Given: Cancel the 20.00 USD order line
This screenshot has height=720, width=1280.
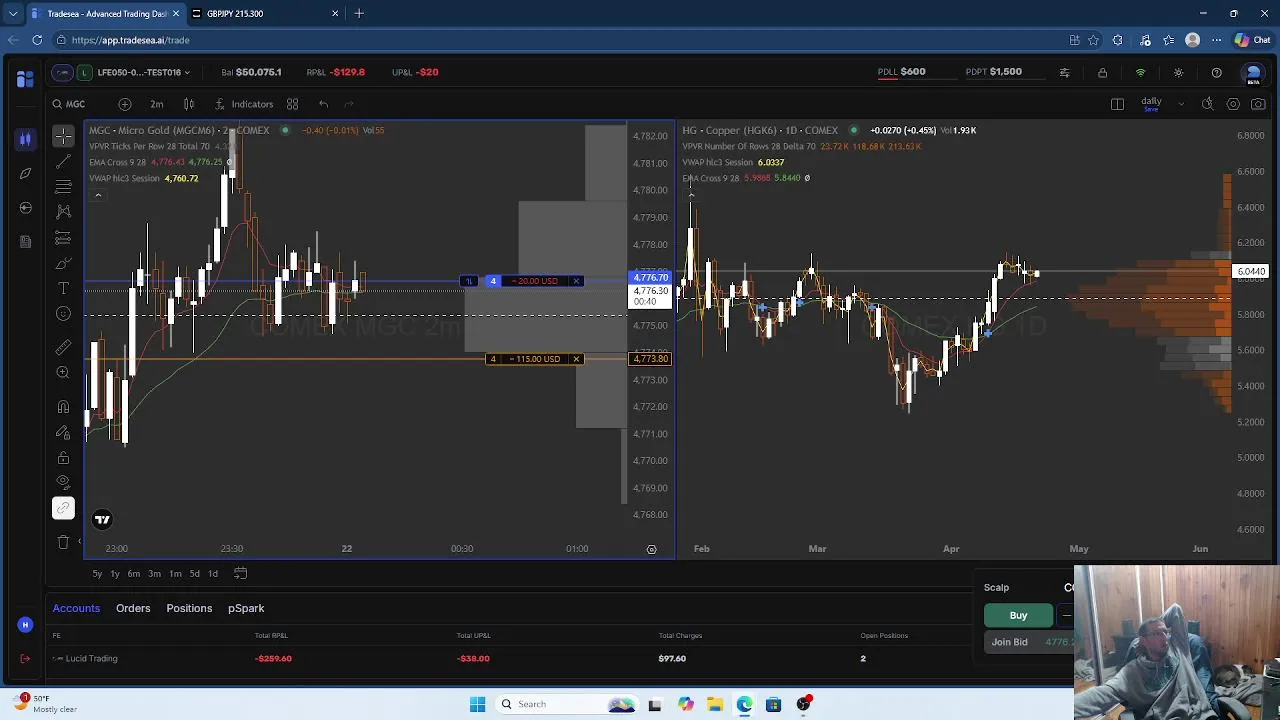Looking at the screenshot, I should tap(576, 281).
